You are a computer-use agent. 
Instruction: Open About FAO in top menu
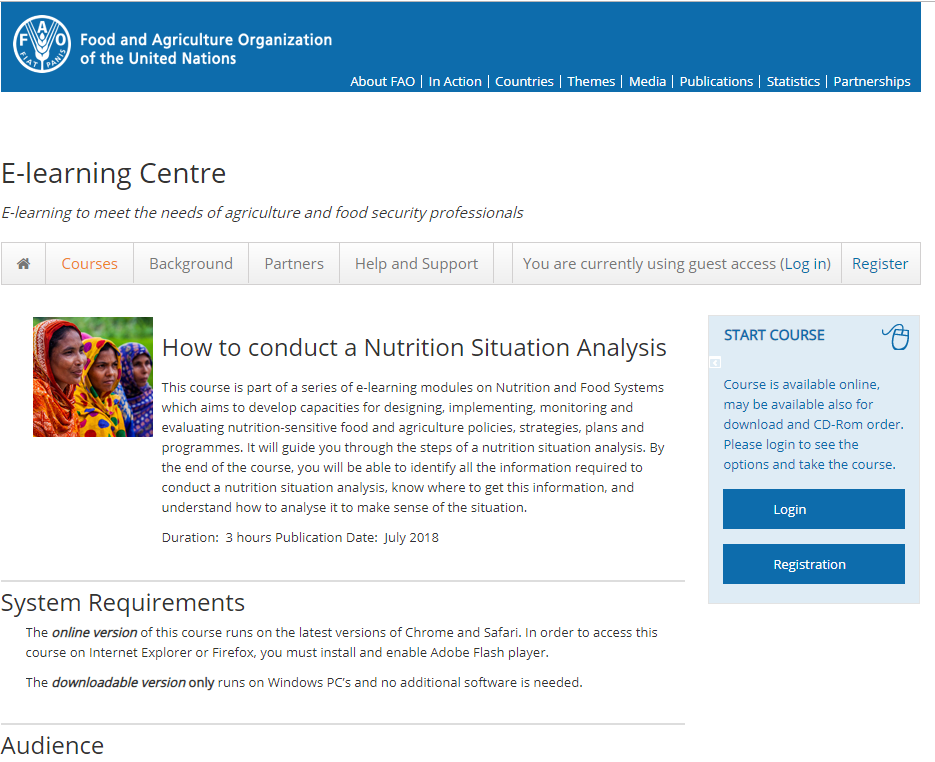point(382,82)
